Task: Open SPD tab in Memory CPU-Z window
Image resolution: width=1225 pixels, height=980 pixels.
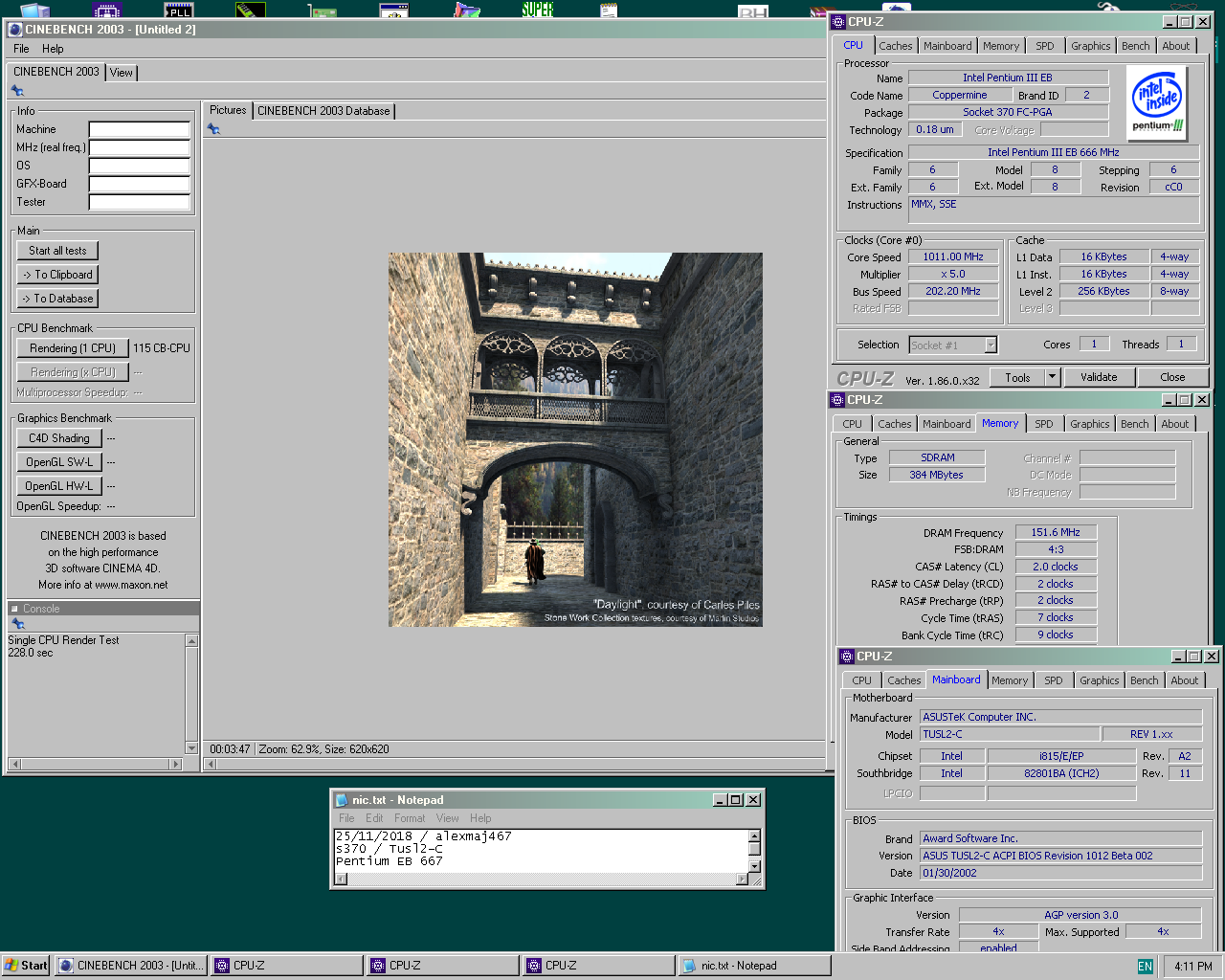Action: click(x=1044, y=424)
